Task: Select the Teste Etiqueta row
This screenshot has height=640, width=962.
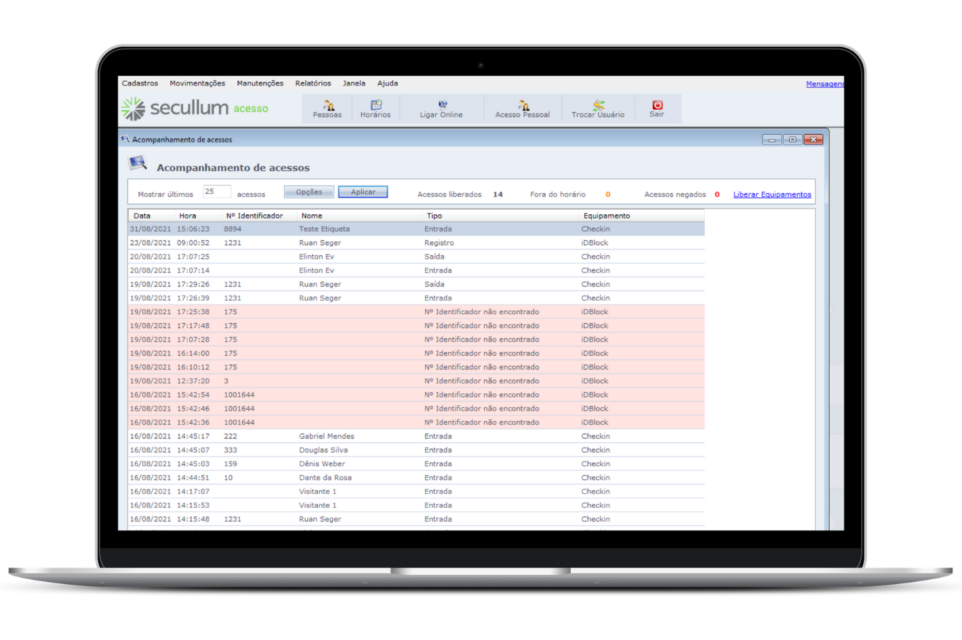Action: 417,229
